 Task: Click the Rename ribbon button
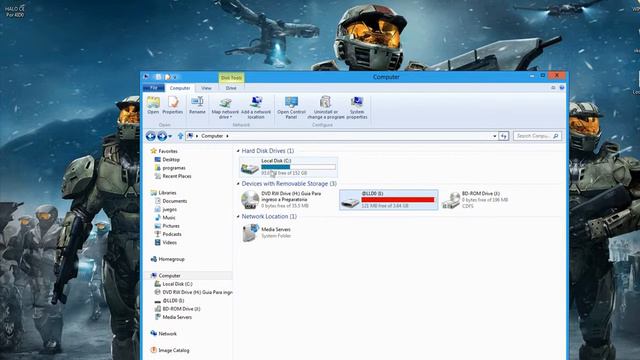tap(197, 105)
